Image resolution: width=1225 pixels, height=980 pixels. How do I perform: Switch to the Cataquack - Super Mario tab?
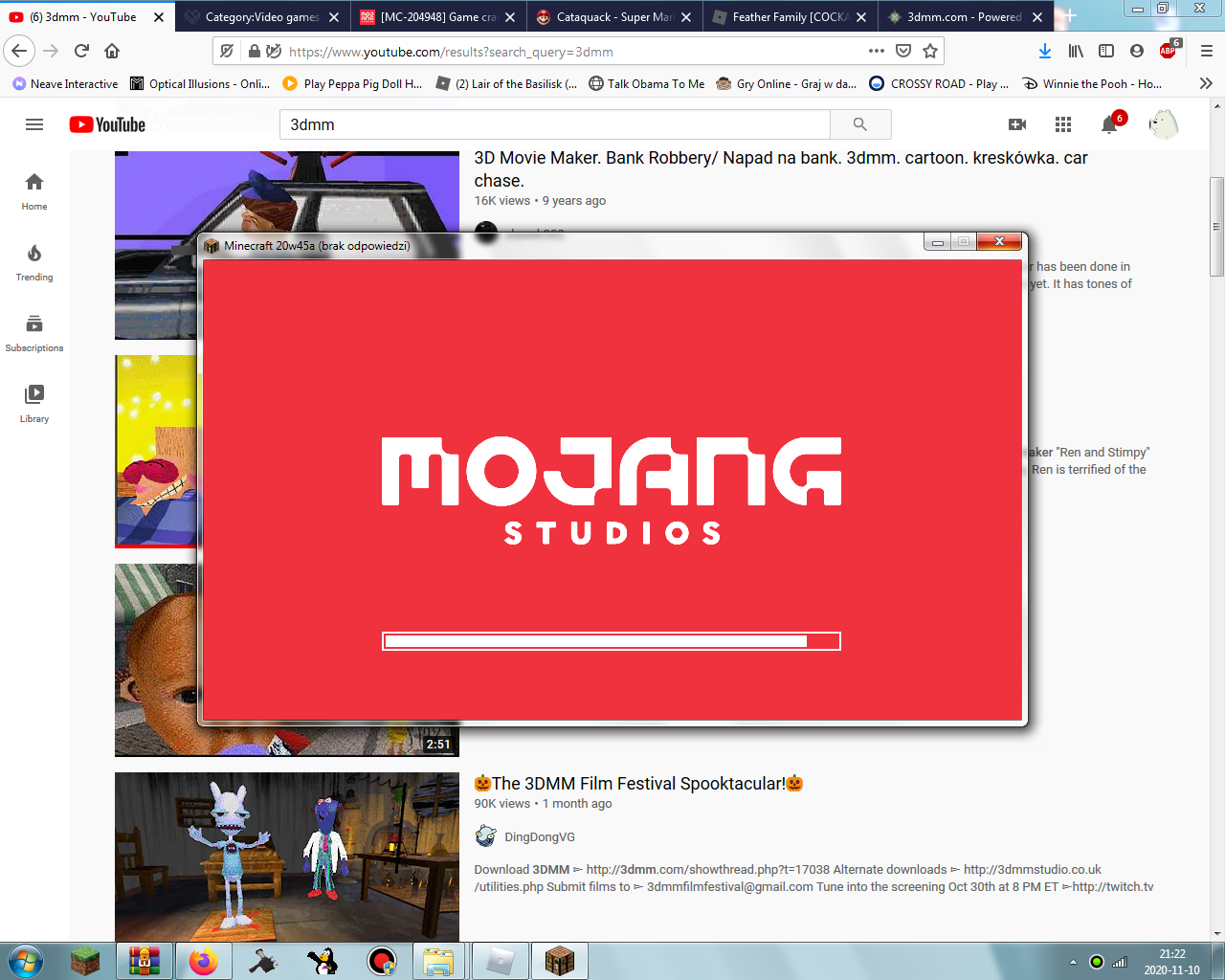614,17
